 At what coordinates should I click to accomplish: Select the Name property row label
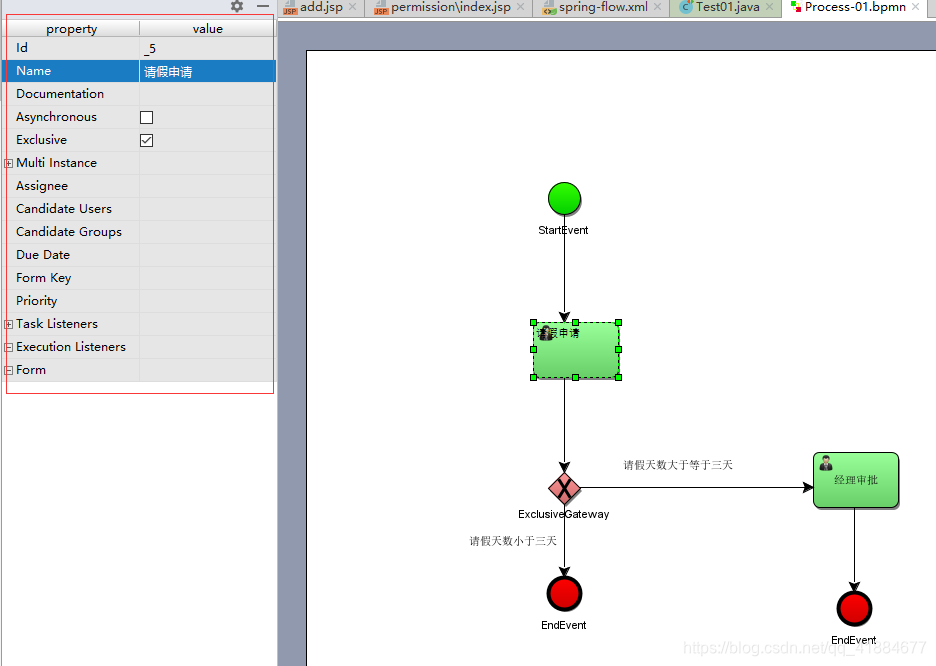pos(33,71)
